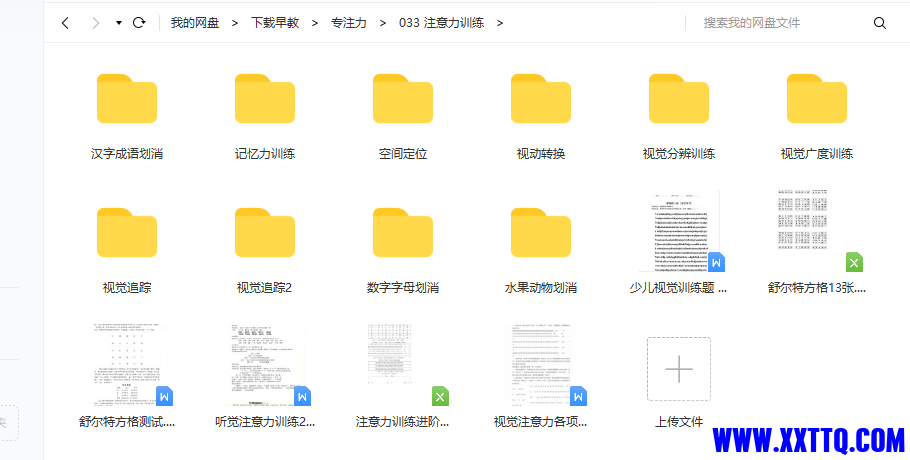Open the 视觉广度训练 folder
The width and height of the screenshot is (910, 460).
[817, 99]
